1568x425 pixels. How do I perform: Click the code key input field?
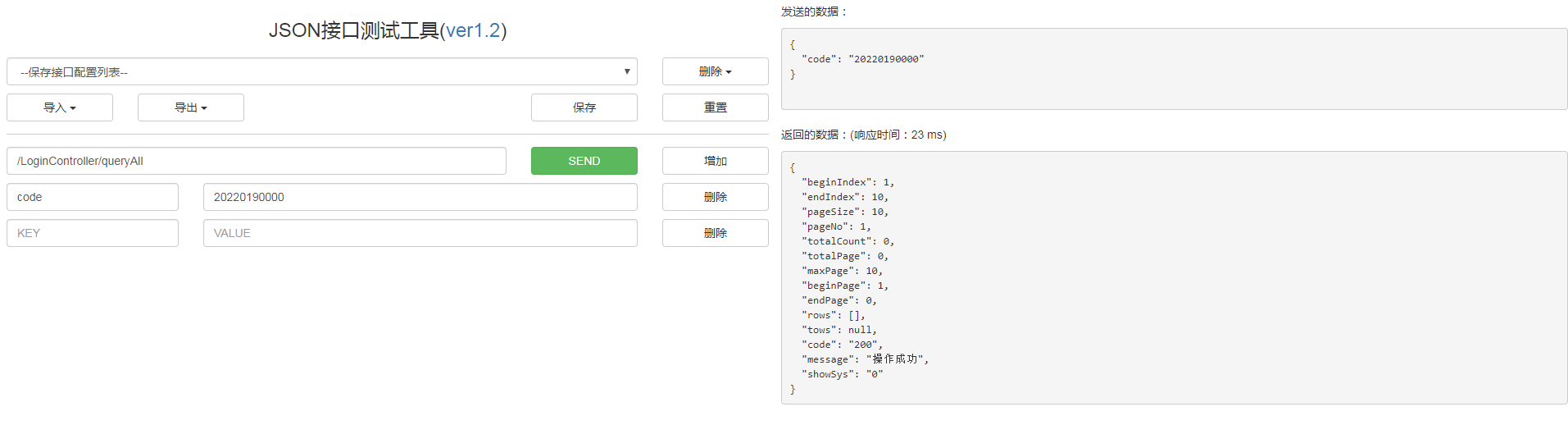tap(92, 197)
